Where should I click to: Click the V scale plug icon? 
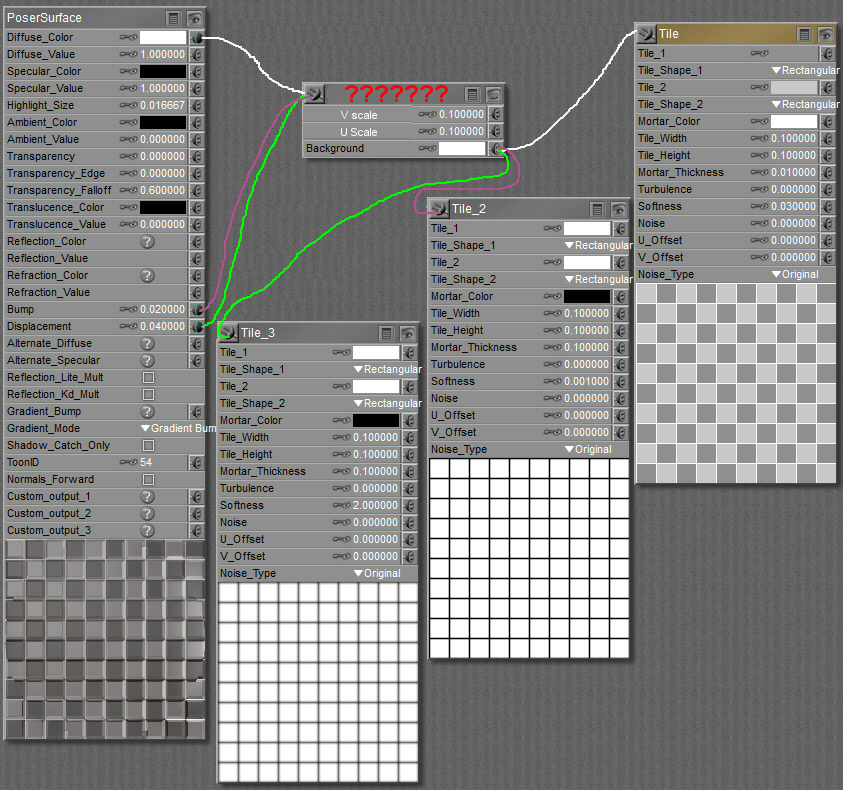pyautogui.click(x=496, y=115)
